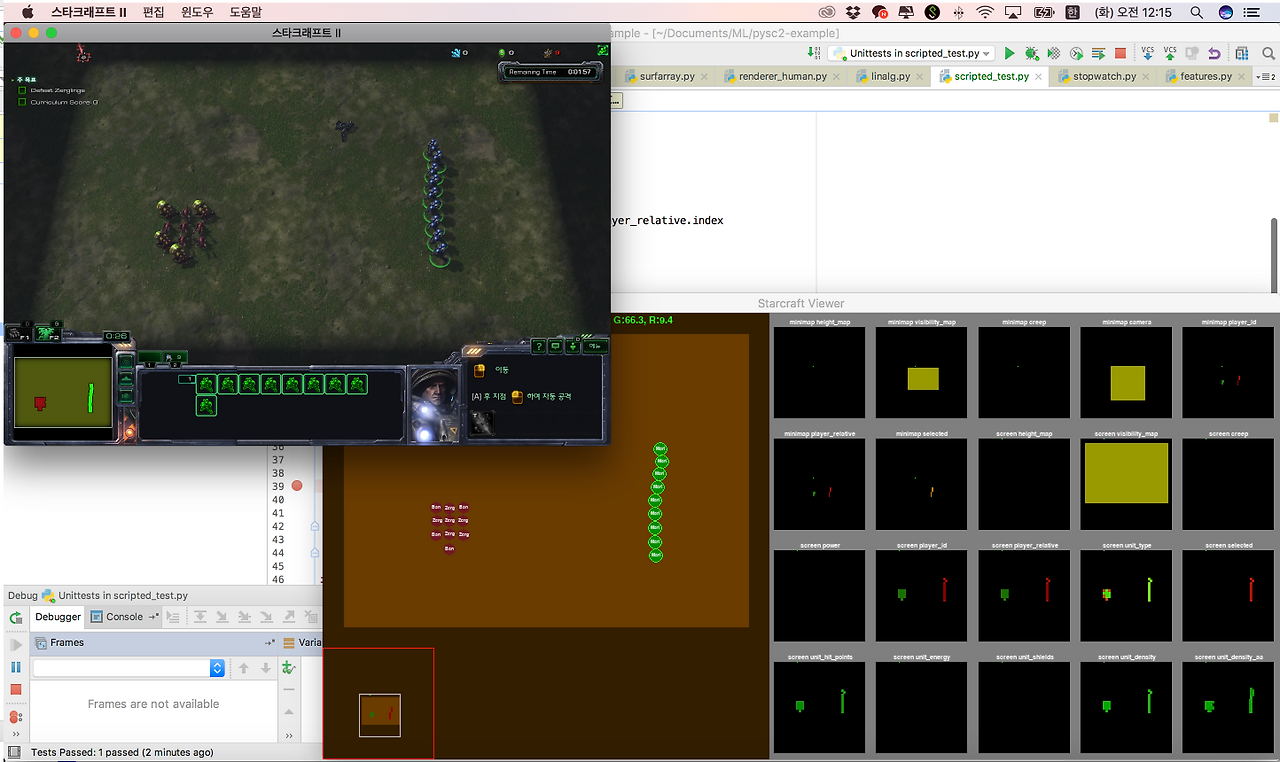Click the Tests Passed status bar message

[x=122, y=752]
